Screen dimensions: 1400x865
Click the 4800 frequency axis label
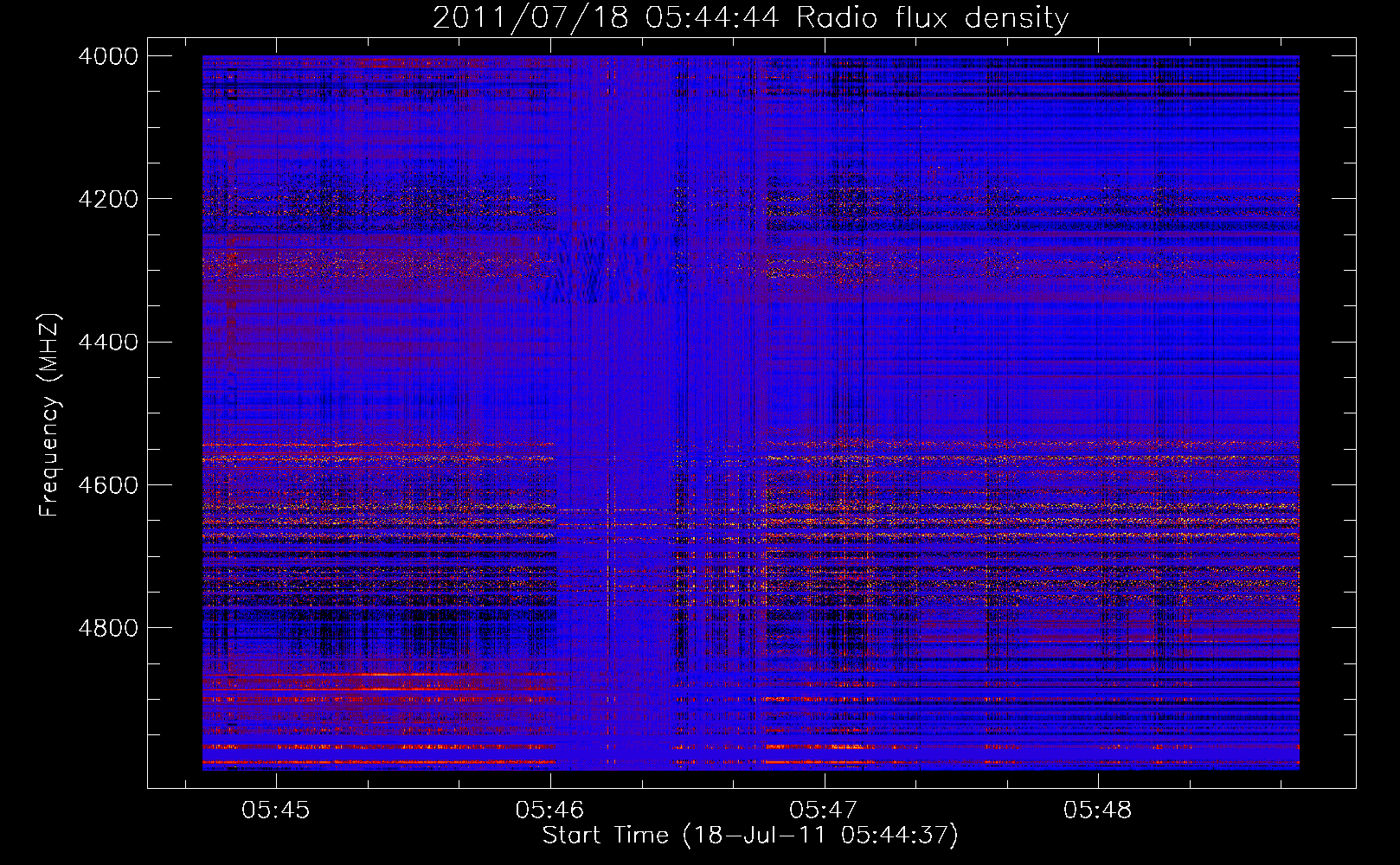click(107, 628)
